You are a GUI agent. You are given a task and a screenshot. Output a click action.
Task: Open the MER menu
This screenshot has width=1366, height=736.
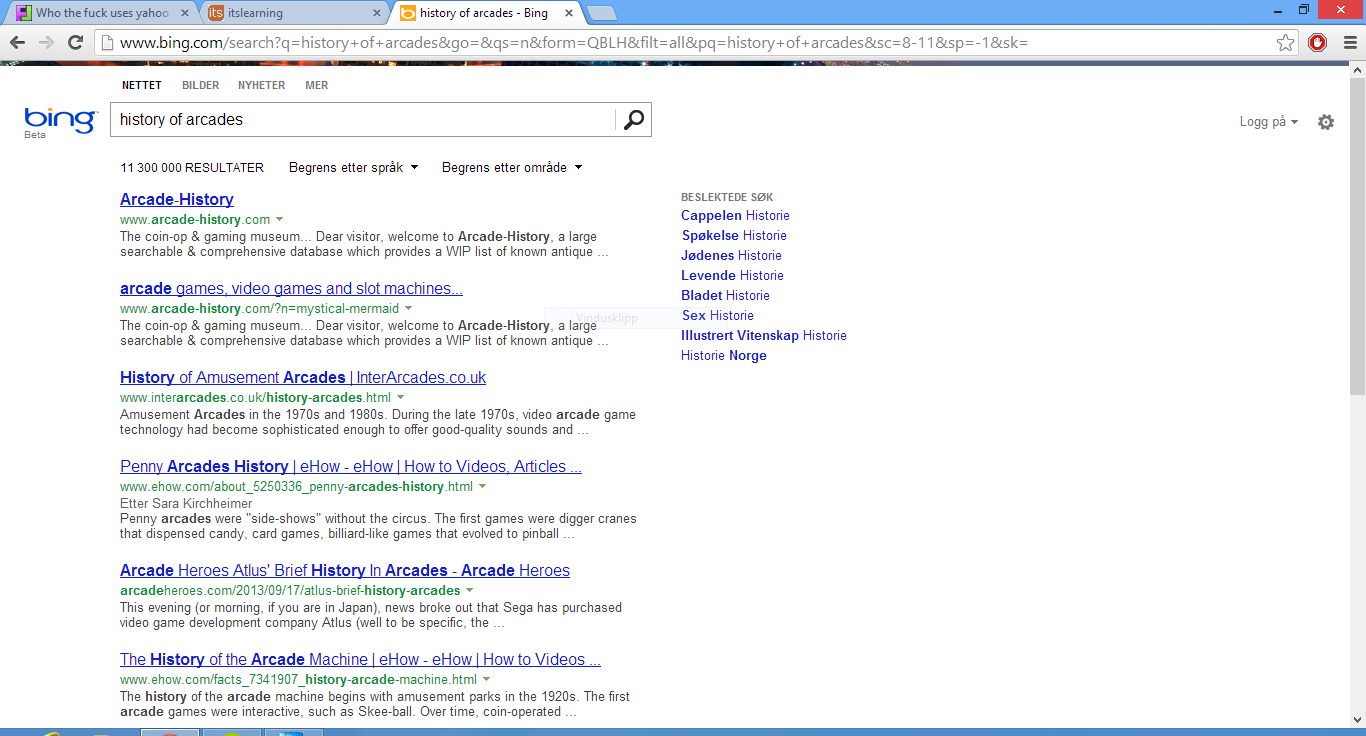(x=316, y=85)
